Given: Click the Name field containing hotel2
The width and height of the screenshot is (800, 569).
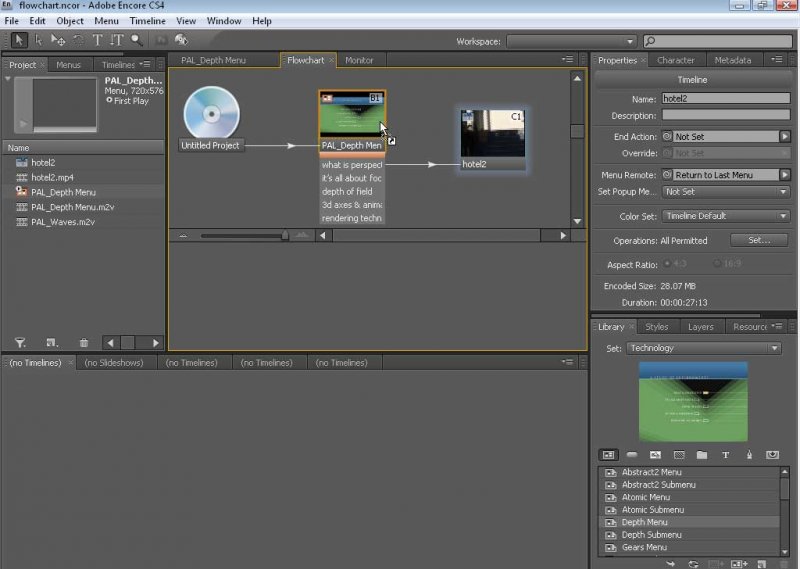Looking at the screenshot, I should (725, 99).
